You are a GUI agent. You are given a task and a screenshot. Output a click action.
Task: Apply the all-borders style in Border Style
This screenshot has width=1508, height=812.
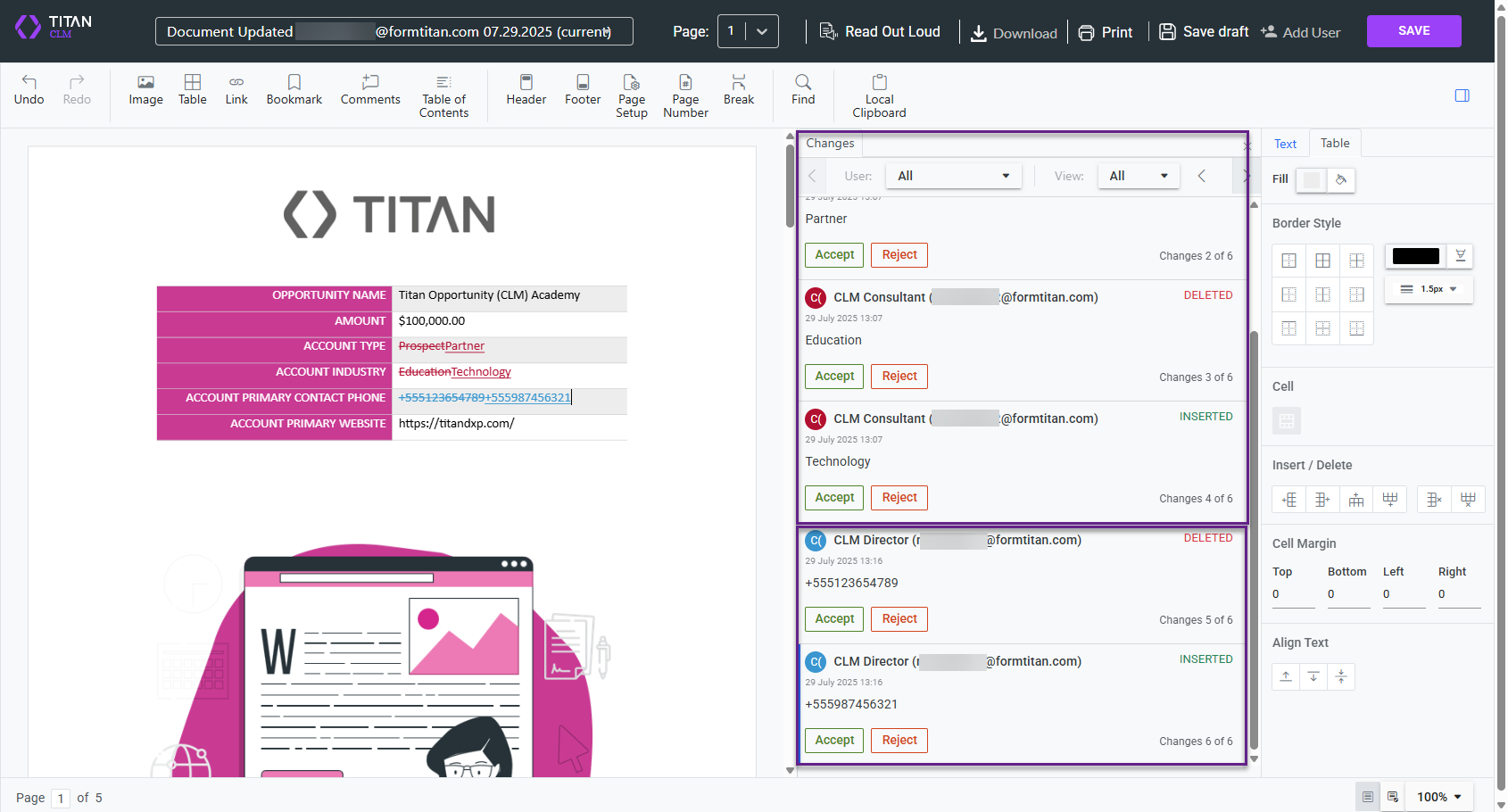click(x=1322, y=261)
